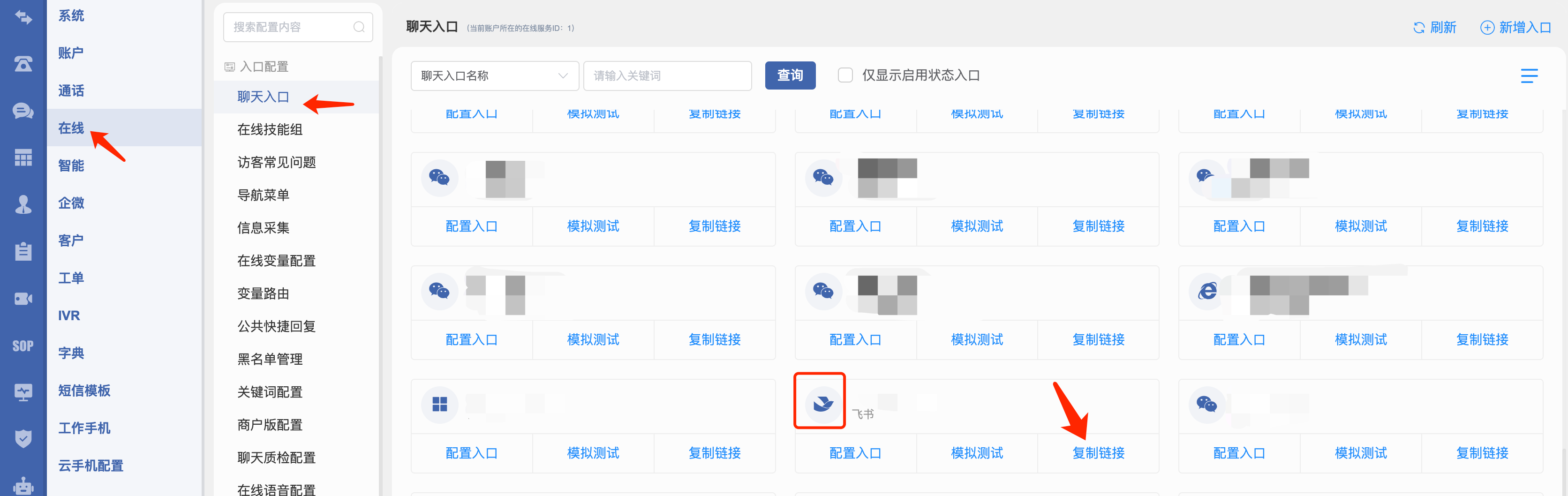Click the SOP icon in the sidebar

tap(23, 346)
